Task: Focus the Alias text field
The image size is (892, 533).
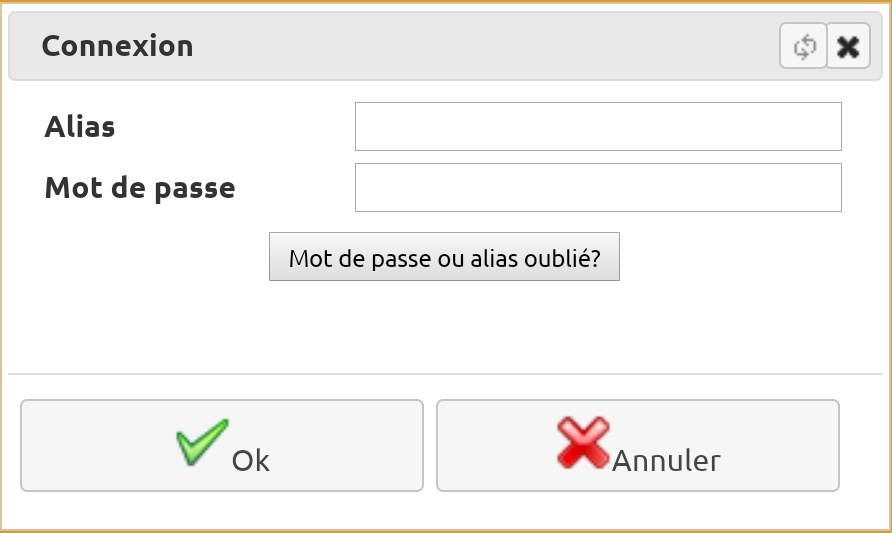Action: (x=598, y=126)
